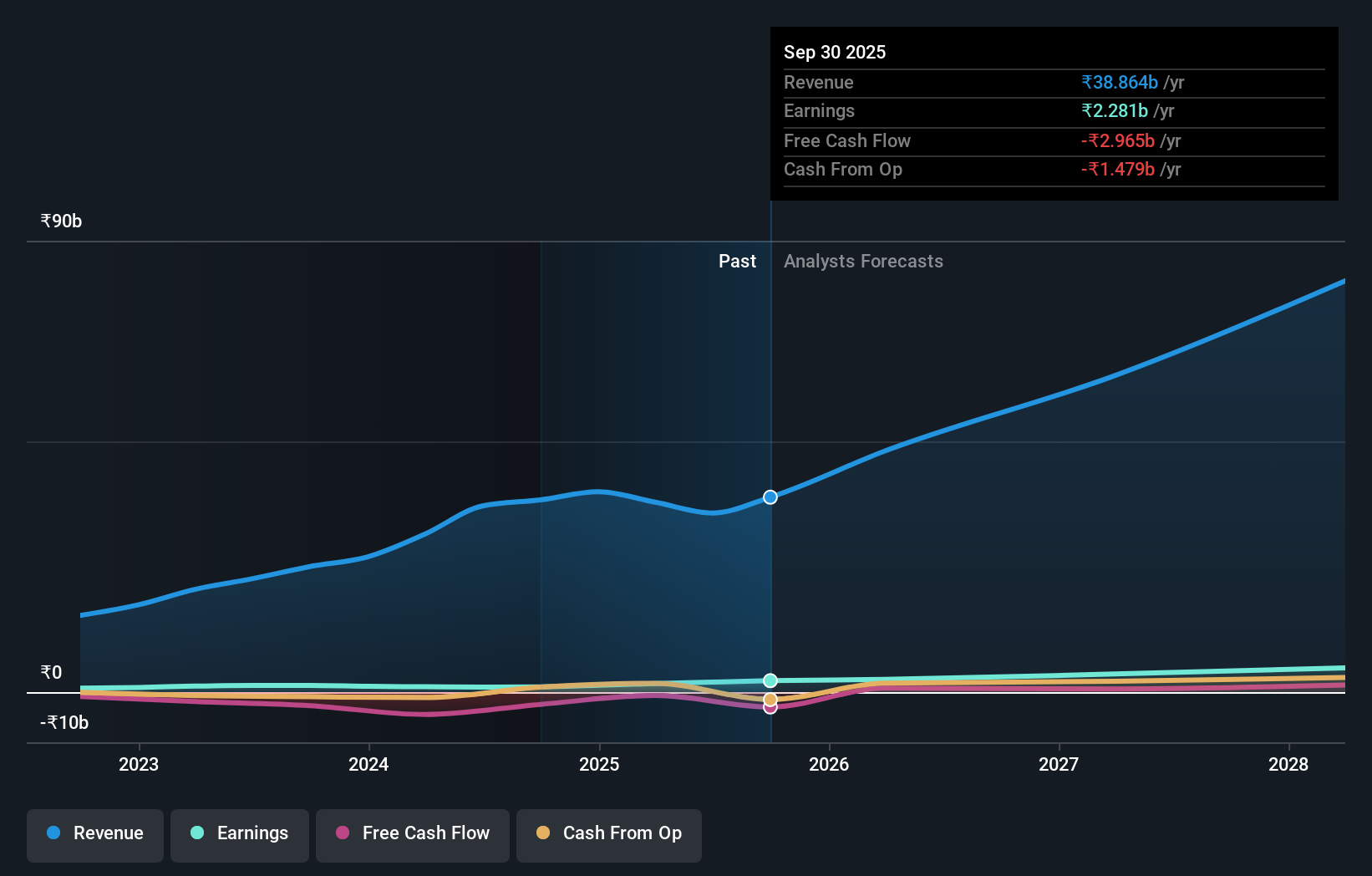Click the pink Free Cash Flow legend dot
The image size is (1372, 876).
click(343, 833)
